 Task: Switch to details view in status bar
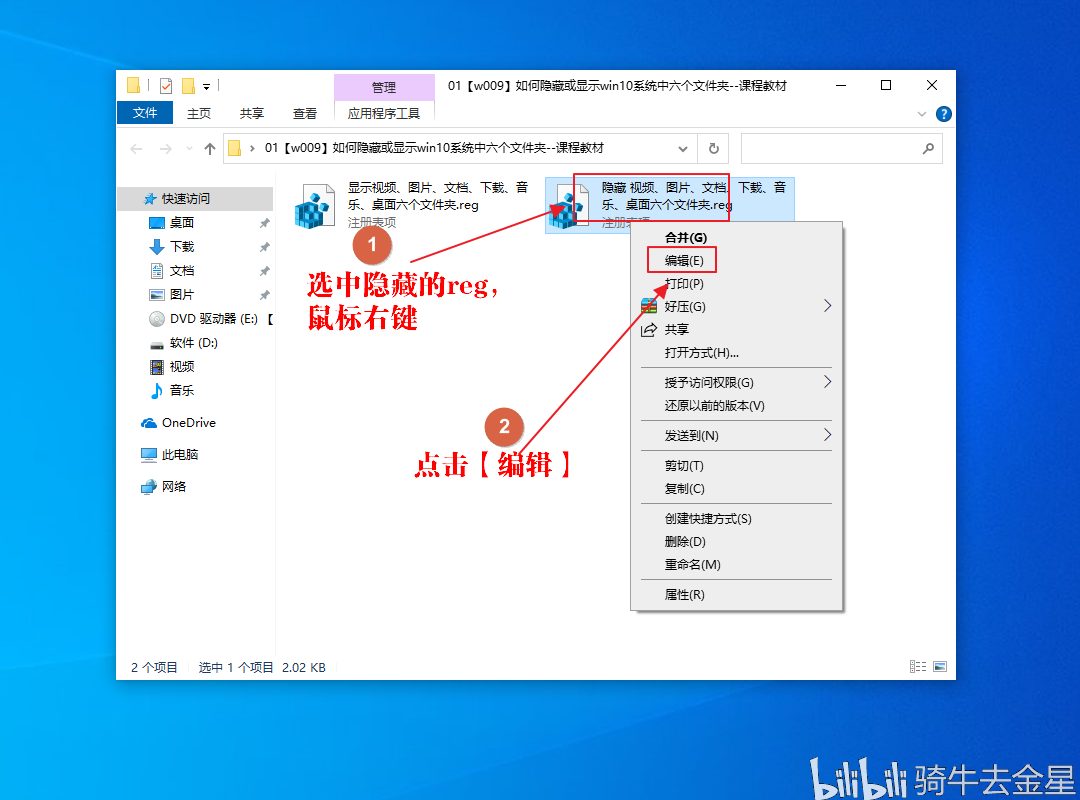(917, 666)
